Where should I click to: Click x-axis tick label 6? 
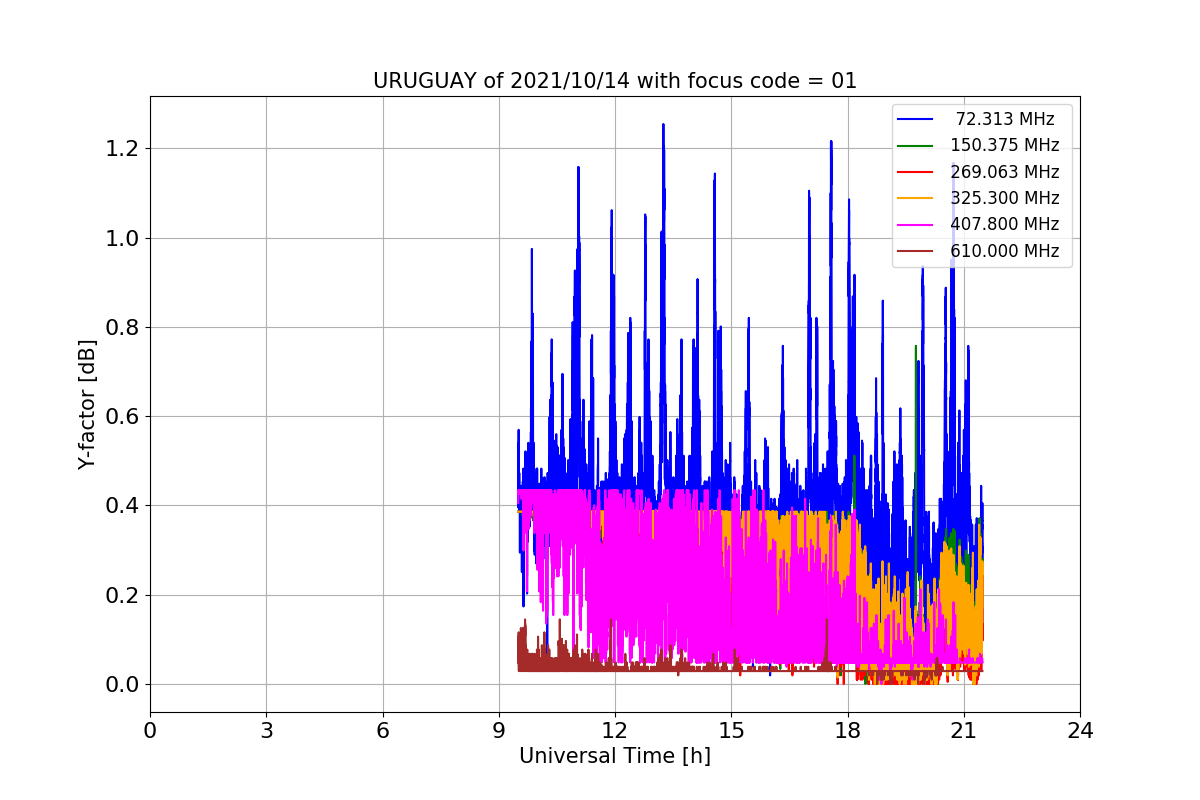click(x=383, y=731)
